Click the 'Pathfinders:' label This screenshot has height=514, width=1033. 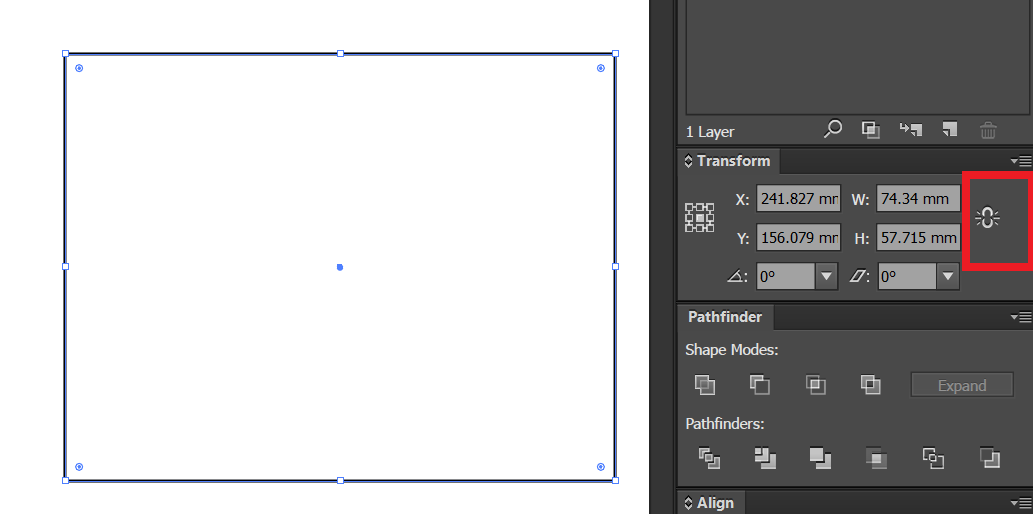[725, 424]
